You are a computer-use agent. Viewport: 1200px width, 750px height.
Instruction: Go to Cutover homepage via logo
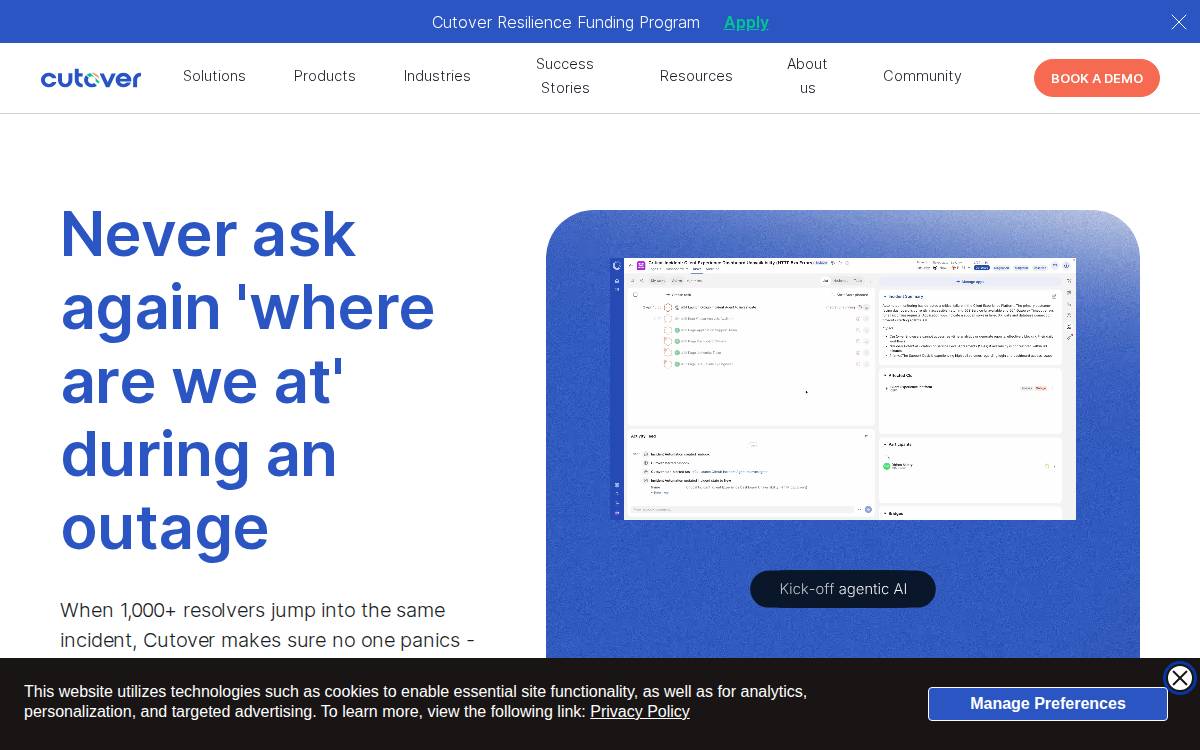91,78
